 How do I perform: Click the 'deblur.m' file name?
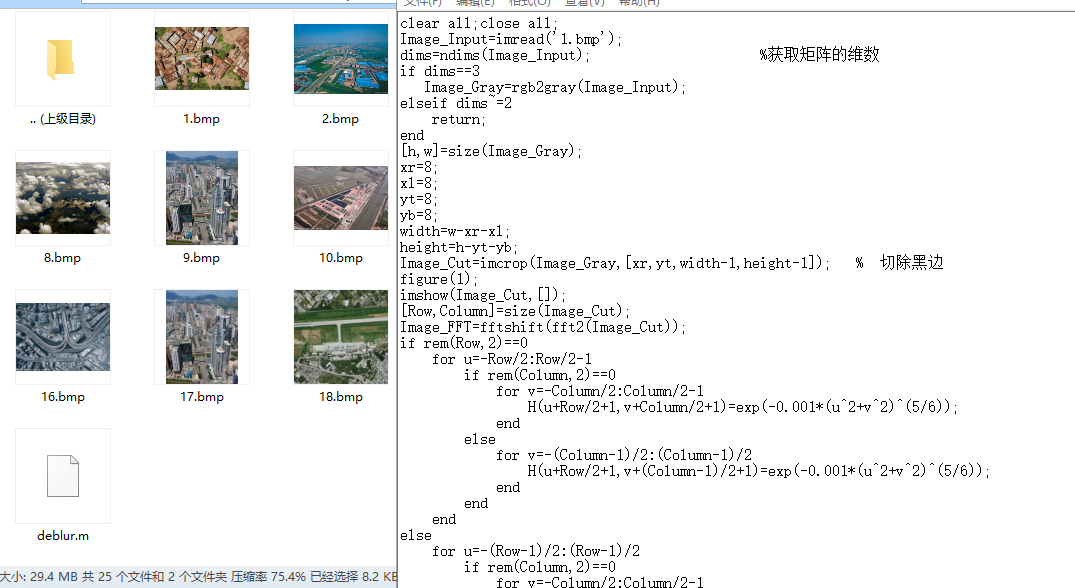(63, 536)
